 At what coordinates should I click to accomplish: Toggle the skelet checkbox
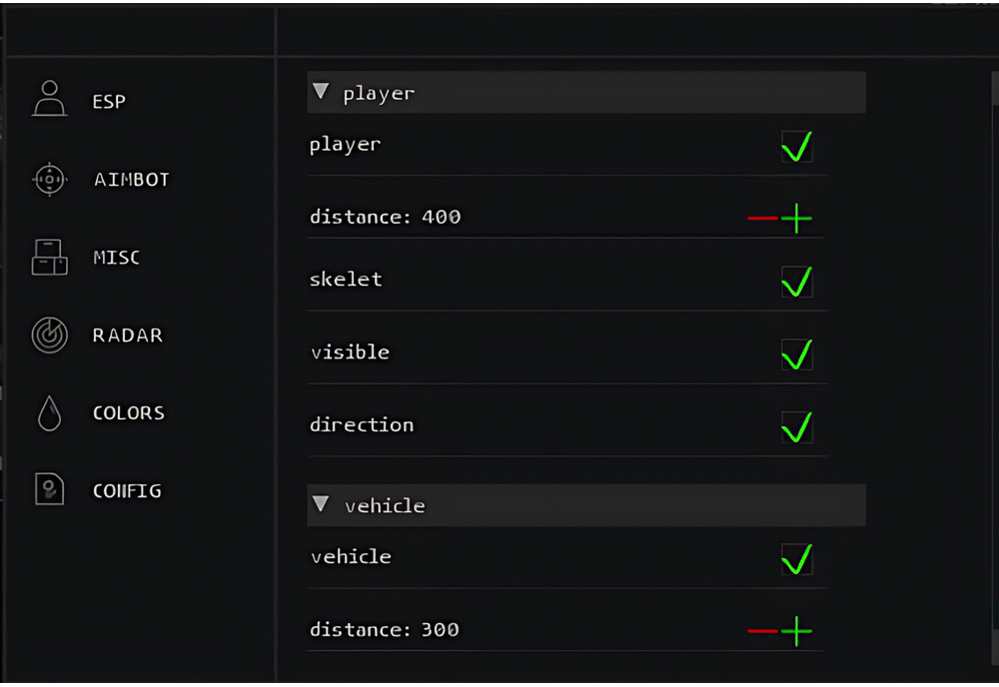click(x=797, y=282)
